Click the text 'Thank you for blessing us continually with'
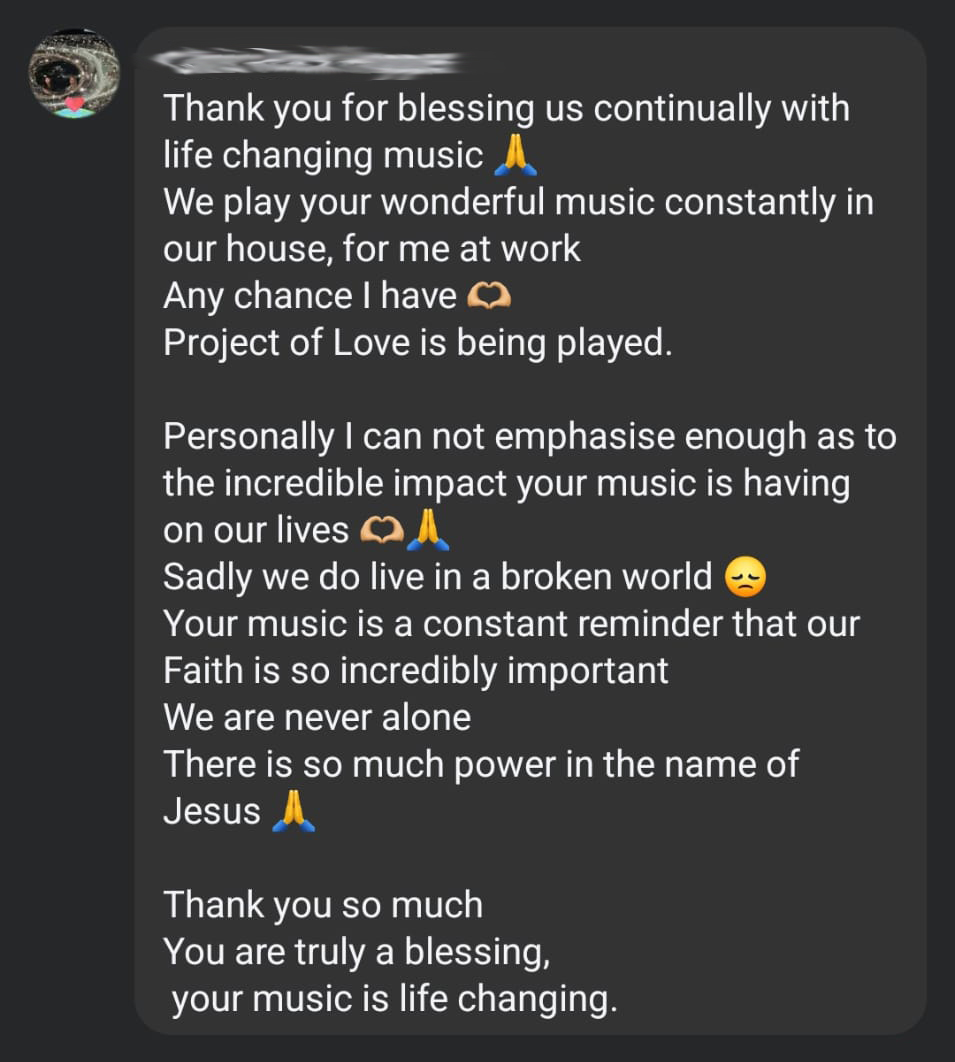The image size is (955, 1062). [506, 108]
